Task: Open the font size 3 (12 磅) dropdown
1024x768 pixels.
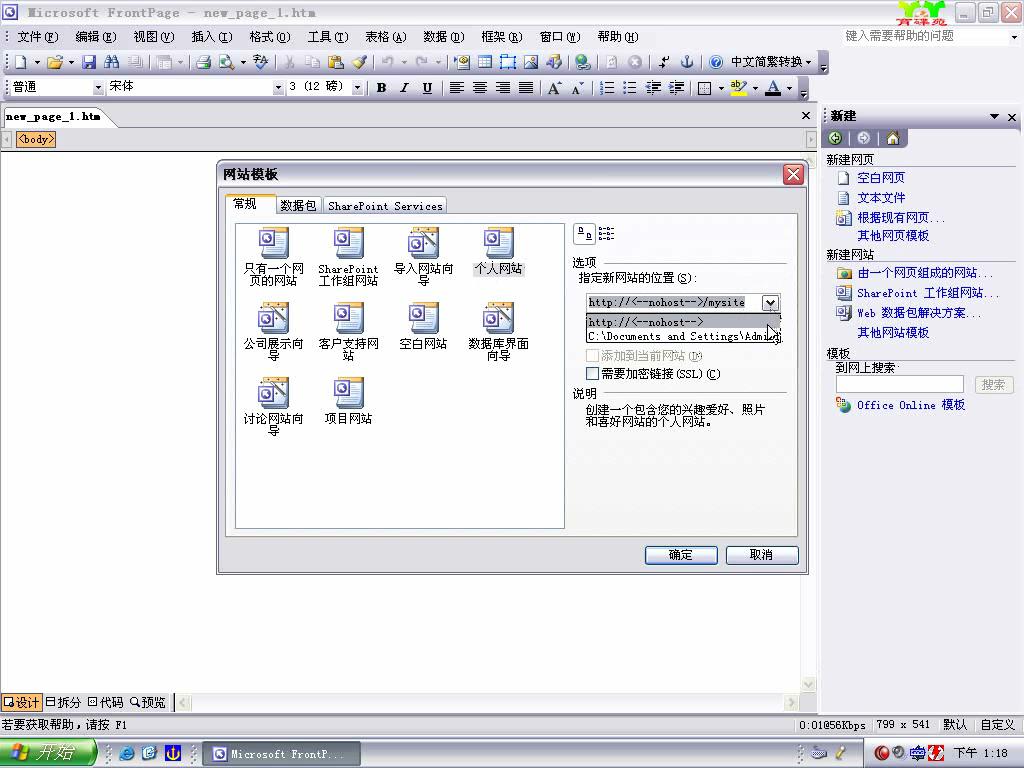Action: (x=357, y=87)
